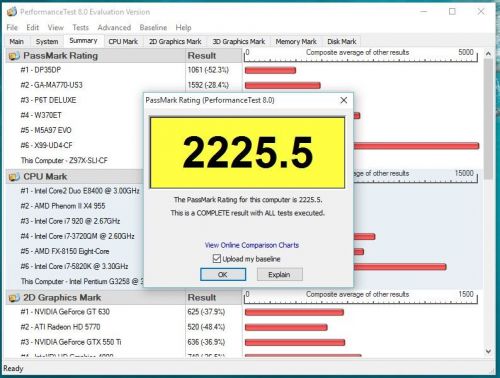Click the result value '1592 (-28.4%)'

[208, 85]
